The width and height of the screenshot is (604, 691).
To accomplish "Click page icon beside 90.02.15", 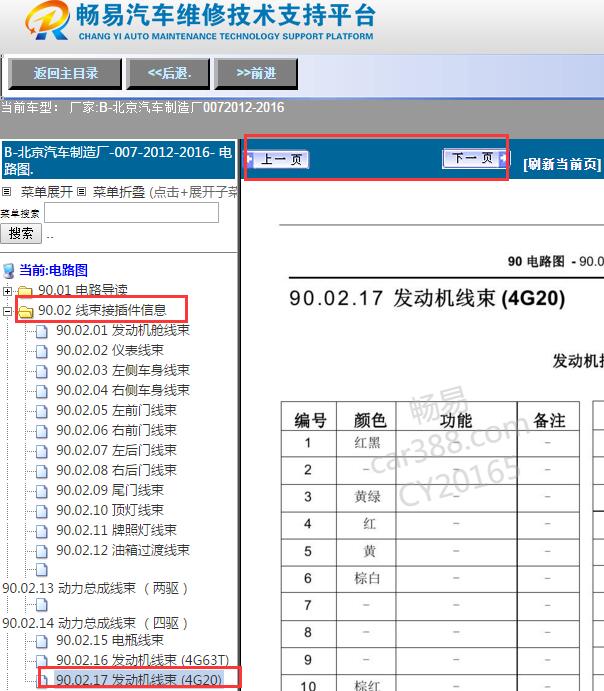I will tap(41, 641).
